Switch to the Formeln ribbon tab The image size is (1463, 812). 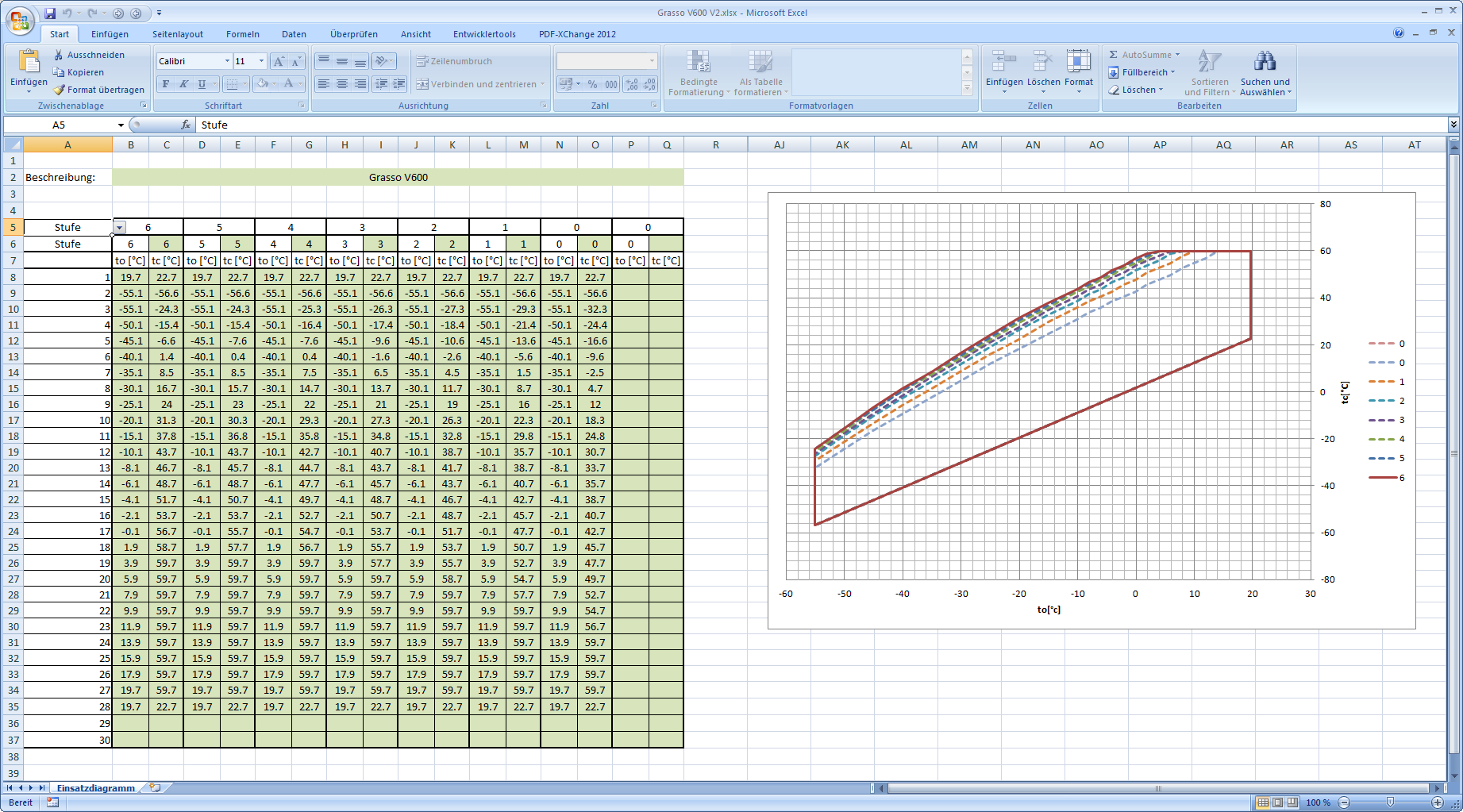[x=242, y=34]
